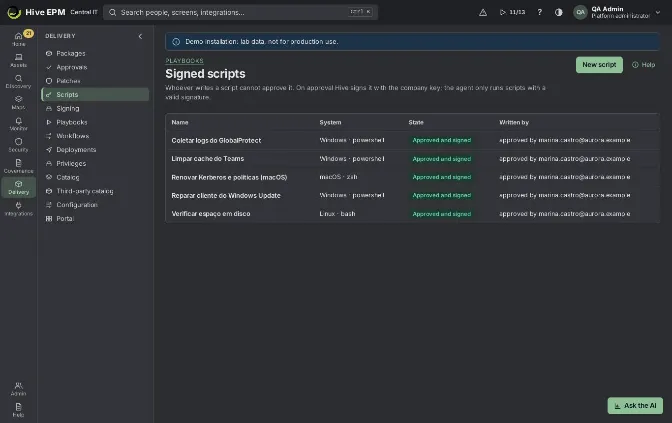Expand the QA Admin account menu chevron
The image size is (672, 423).
coord(658,12)
